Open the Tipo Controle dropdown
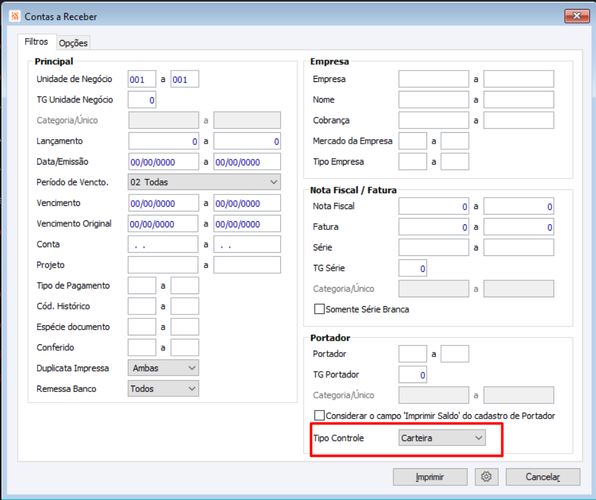The image size is (596, 500). (442, 438)
